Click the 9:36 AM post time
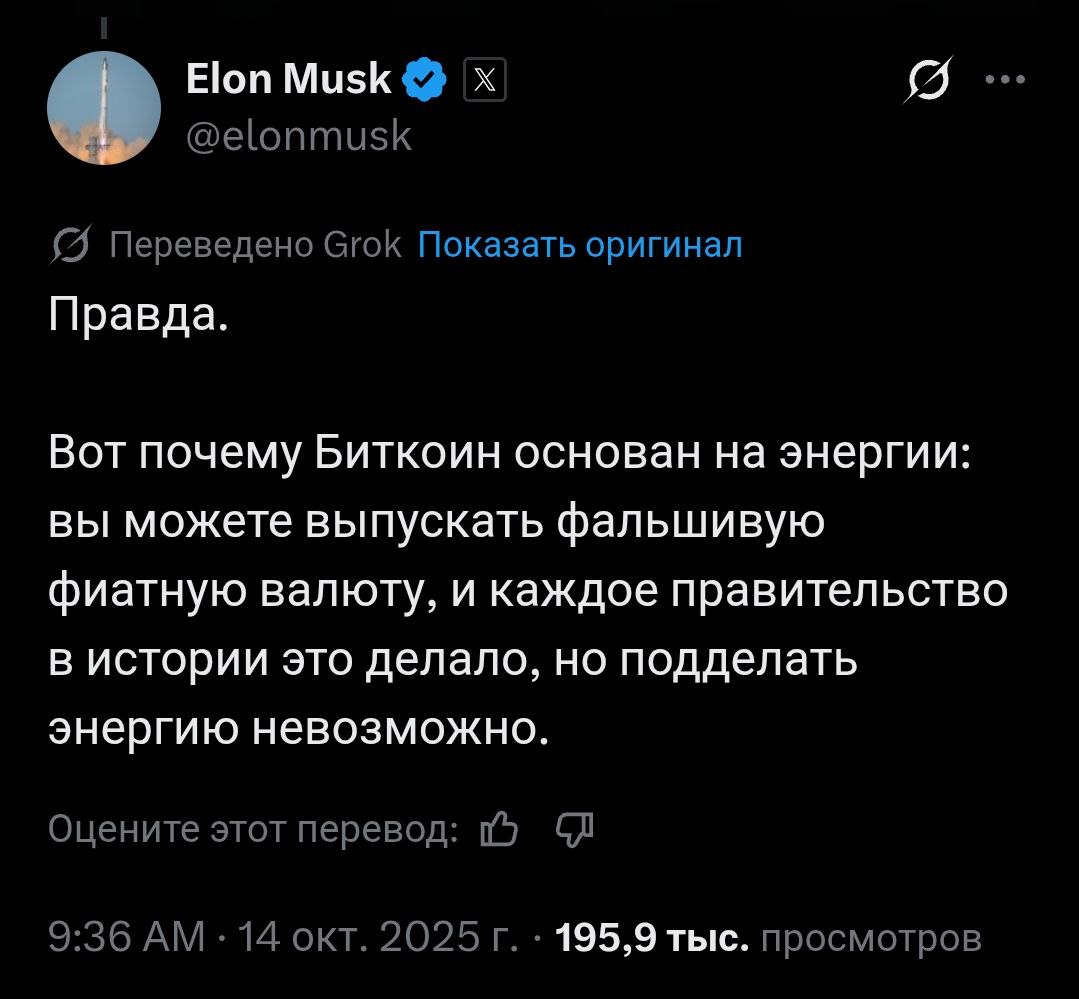This screenshot has height=999, width=1079. point(125,938)
